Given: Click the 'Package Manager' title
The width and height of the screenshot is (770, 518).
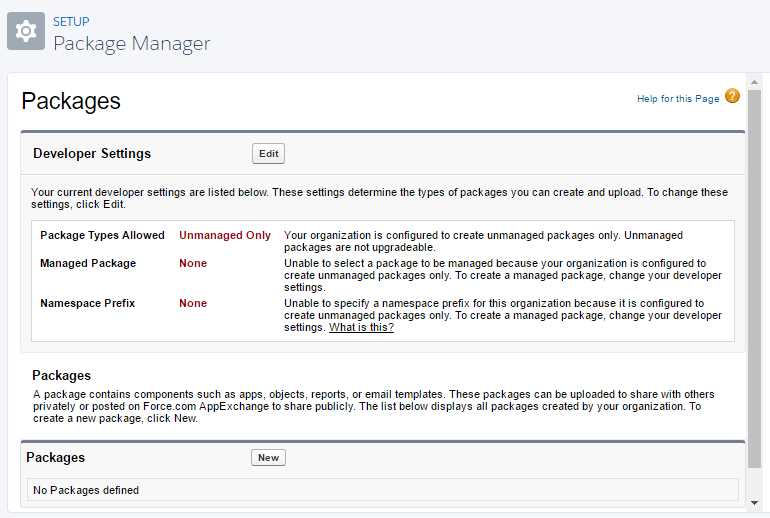Looking at the screenshot, I should [132, 43].
